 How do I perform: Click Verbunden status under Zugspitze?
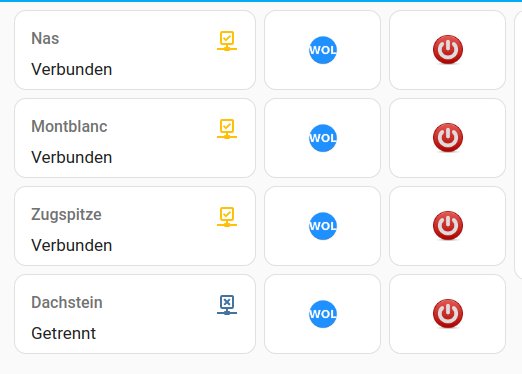[71, 245]
